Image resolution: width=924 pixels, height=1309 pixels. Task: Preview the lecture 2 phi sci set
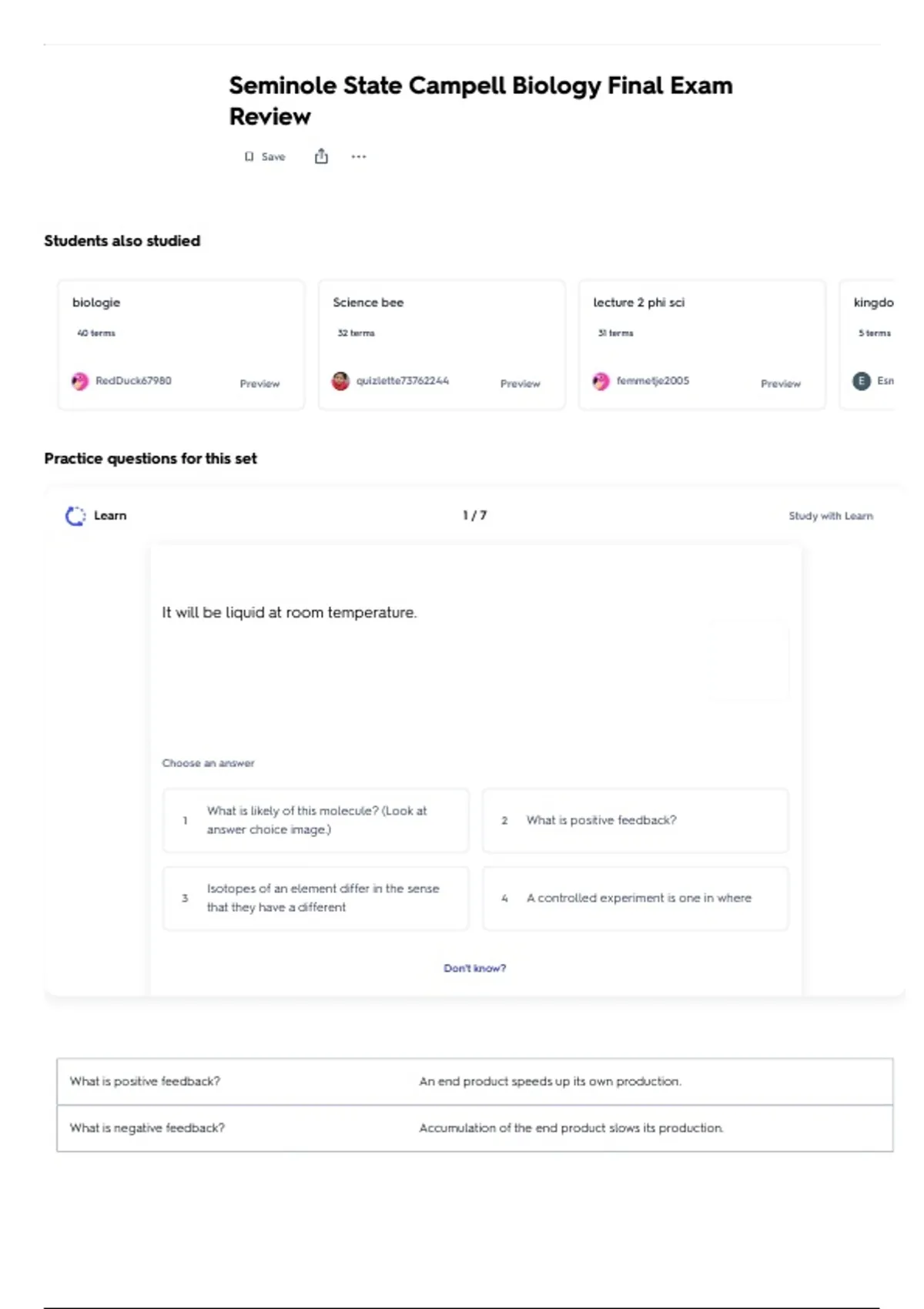[x=781, y=383]
